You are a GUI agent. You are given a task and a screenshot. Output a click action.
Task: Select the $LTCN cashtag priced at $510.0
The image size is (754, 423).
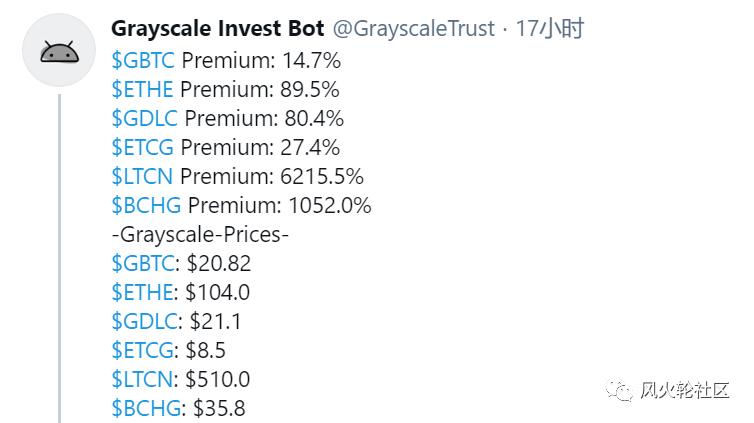click(x=143, y=379)
